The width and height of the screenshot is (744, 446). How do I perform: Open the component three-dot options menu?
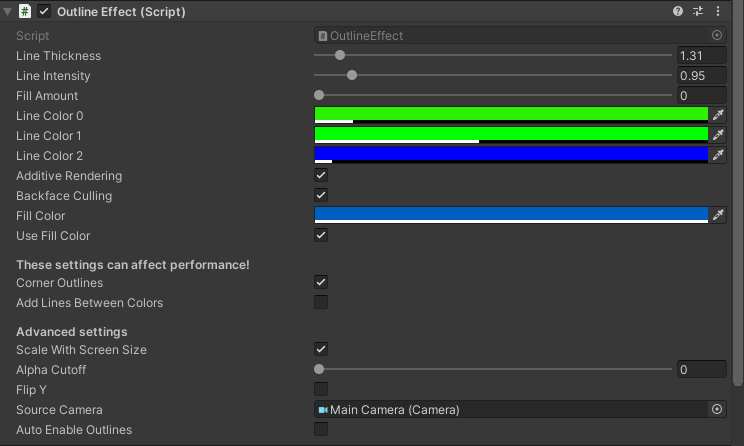(717, 11)
